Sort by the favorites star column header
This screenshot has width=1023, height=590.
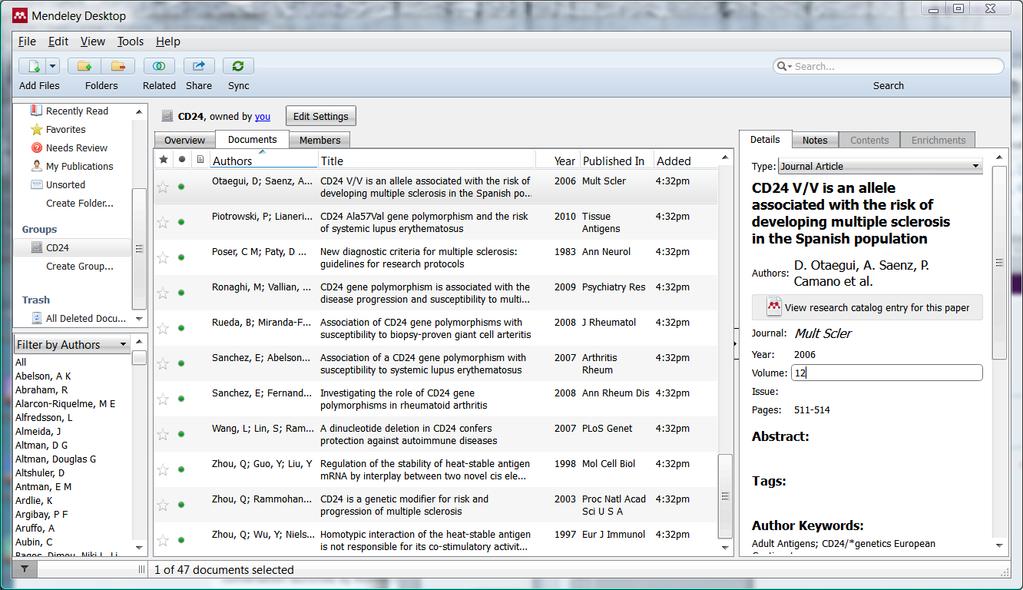pos(163,159)
